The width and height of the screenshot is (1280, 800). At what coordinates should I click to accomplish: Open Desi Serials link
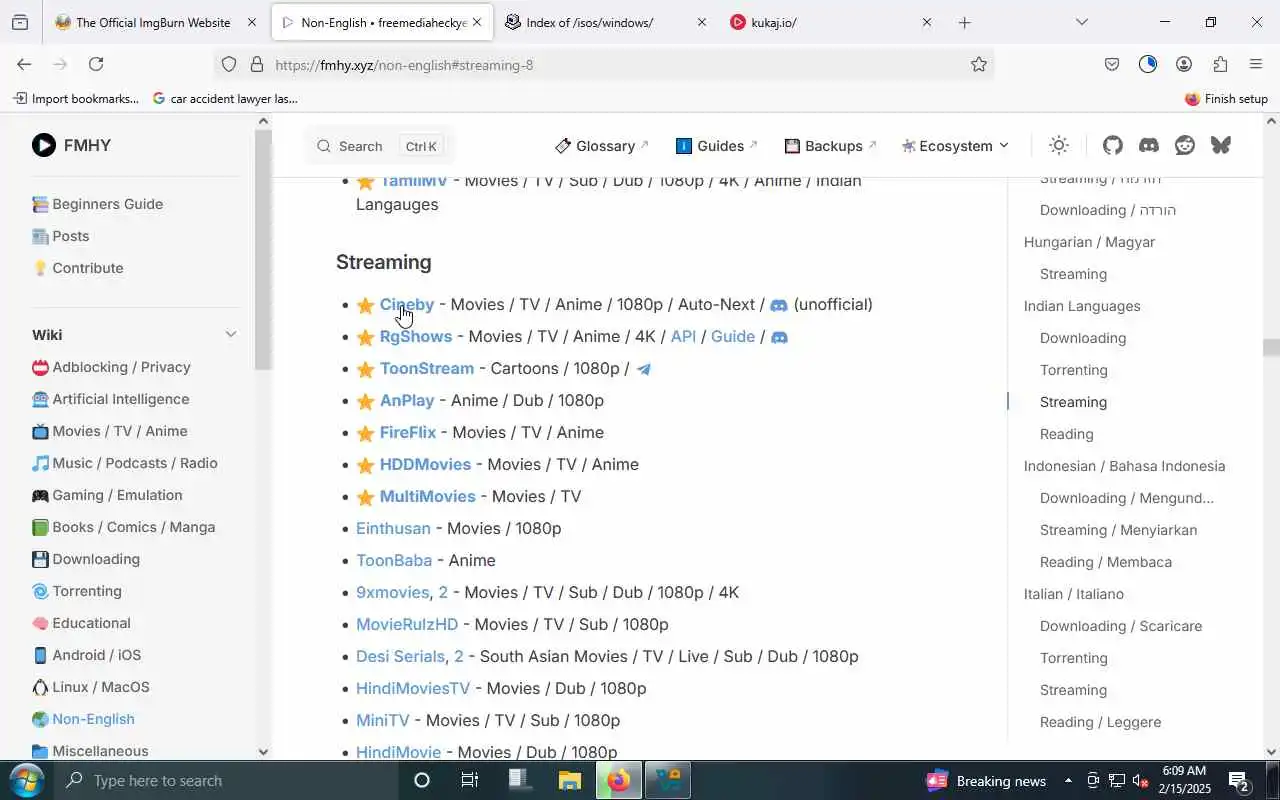click(400, 657)
